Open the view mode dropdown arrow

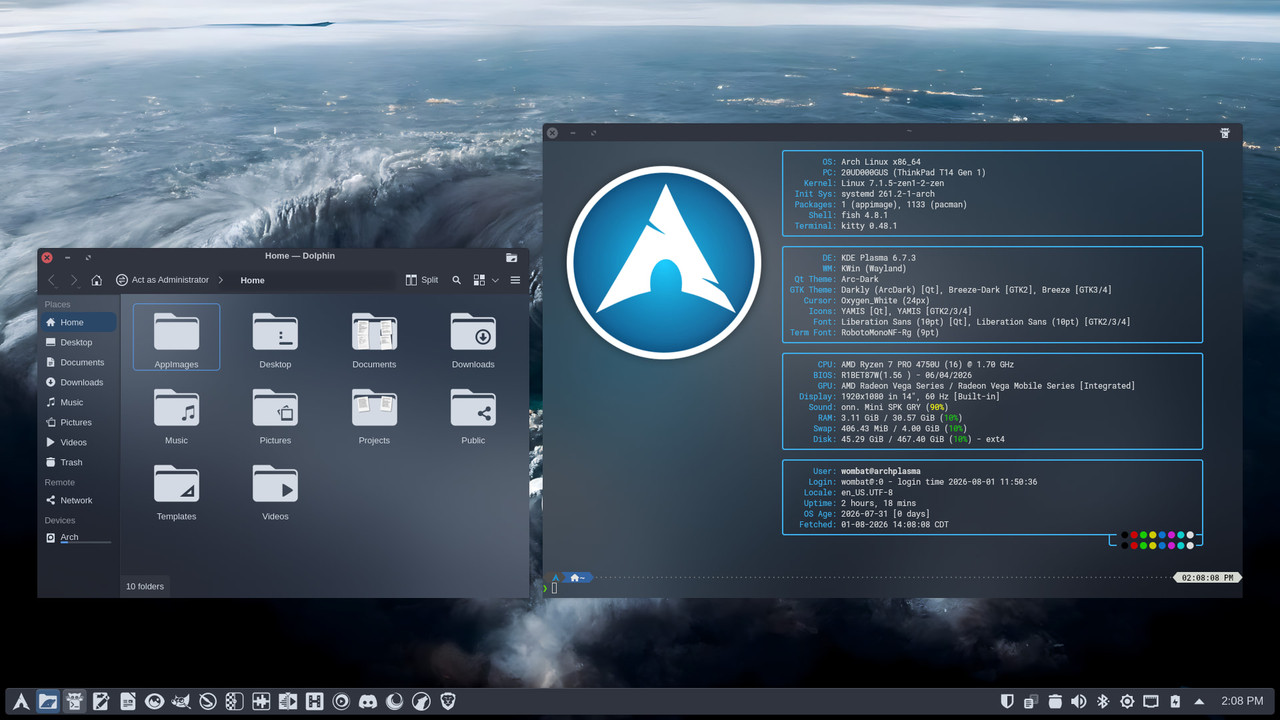click(495, 280)
